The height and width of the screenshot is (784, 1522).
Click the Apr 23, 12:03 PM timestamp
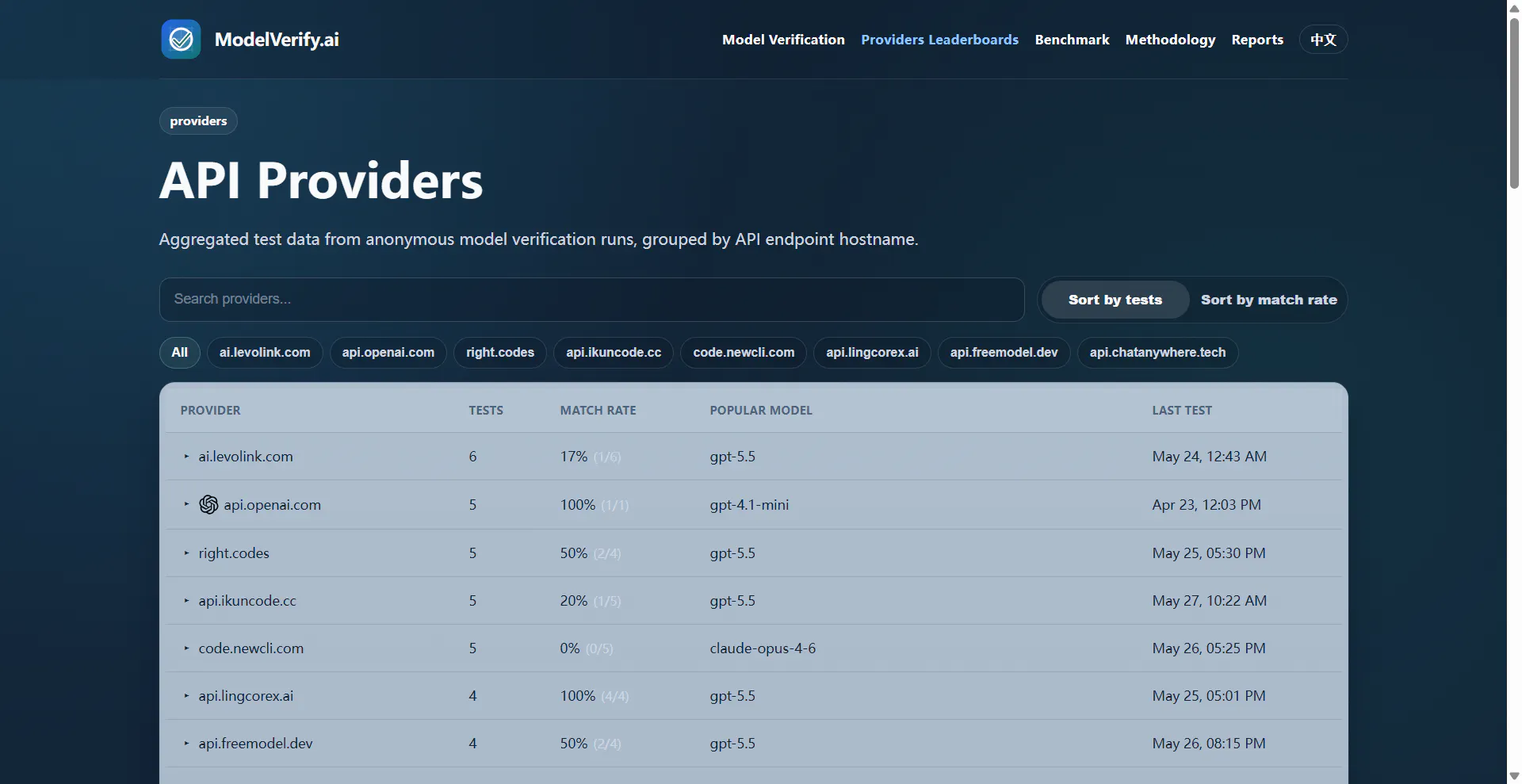click(1207, 505)
